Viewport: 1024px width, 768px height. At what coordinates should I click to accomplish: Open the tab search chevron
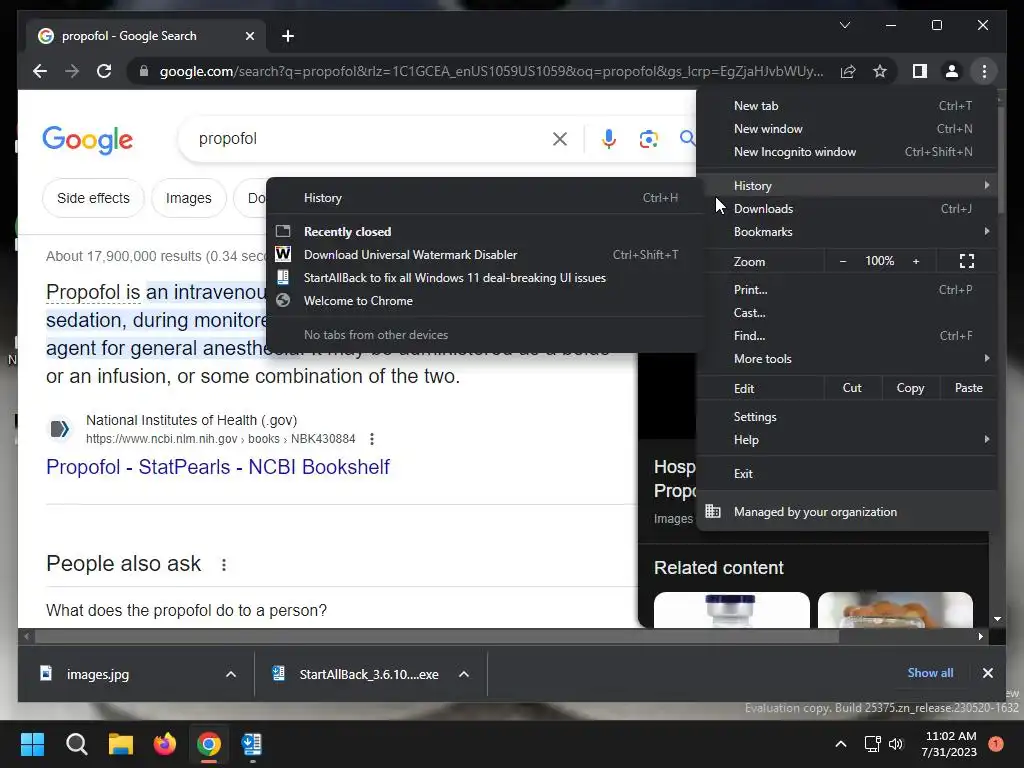(x=844, y=25)
